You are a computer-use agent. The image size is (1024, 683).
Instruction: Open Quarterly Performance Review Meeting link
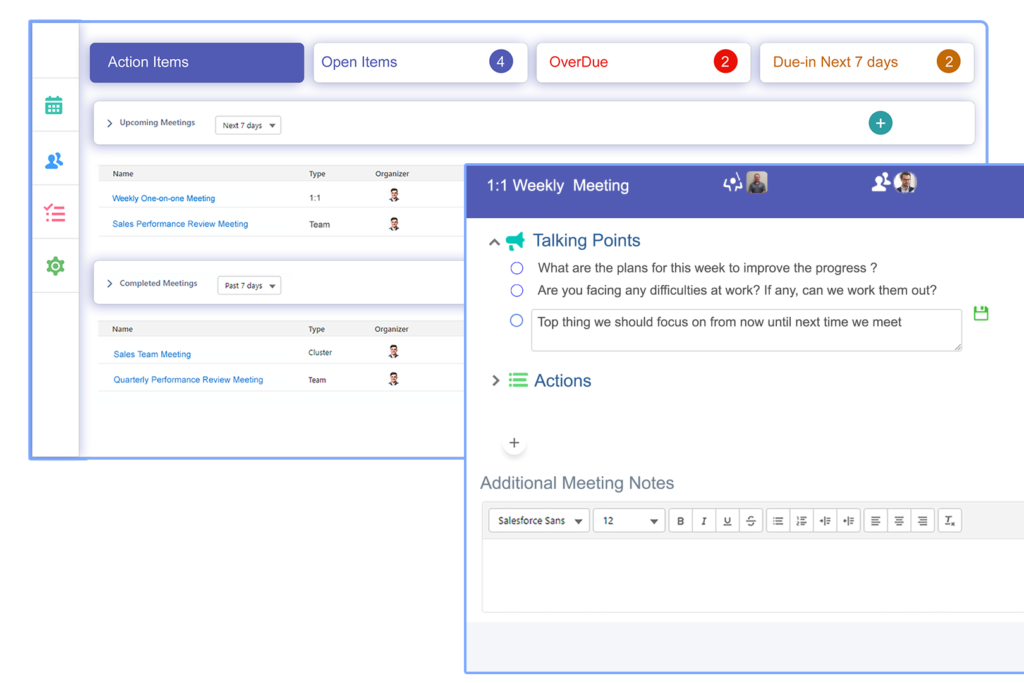click(188, 380)
